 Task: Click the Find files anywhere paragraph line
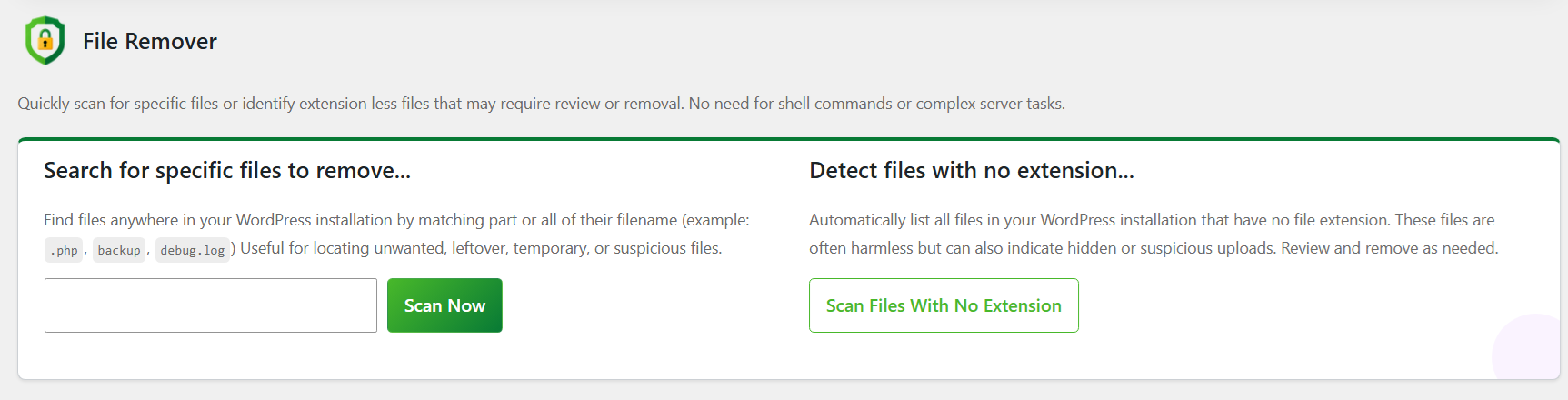coord(396,220)
